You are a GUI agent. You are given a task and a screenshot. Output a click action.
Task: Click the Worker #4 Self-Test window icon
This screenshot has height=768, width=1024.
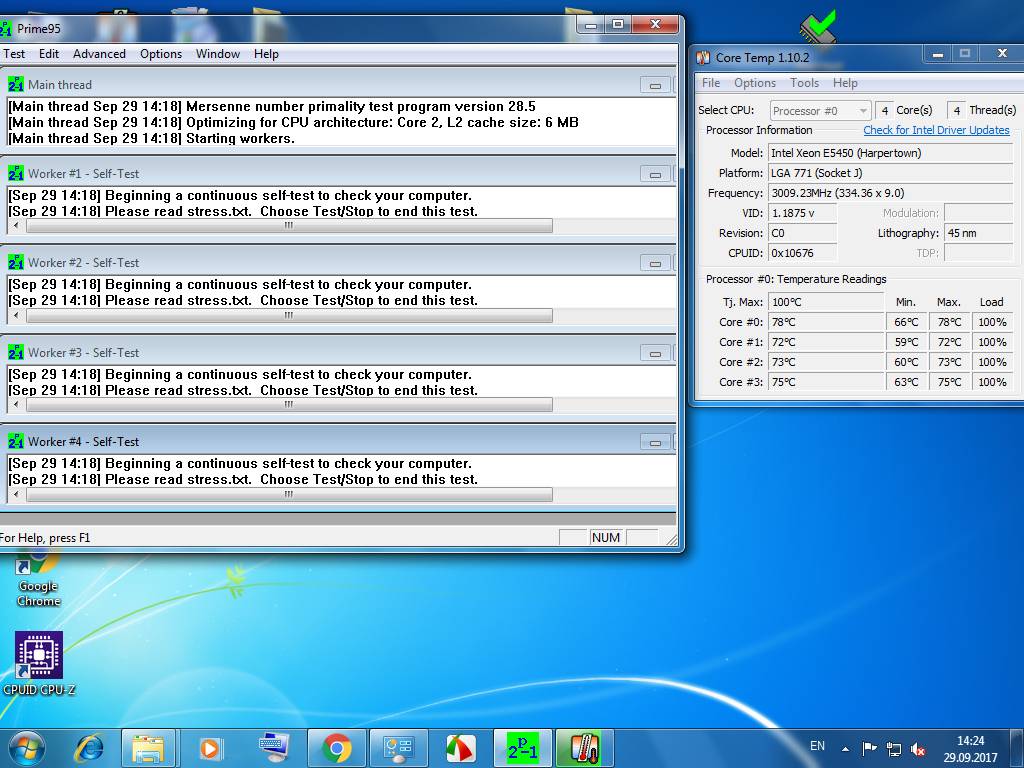pyautogui.click(x=16, y=441)
